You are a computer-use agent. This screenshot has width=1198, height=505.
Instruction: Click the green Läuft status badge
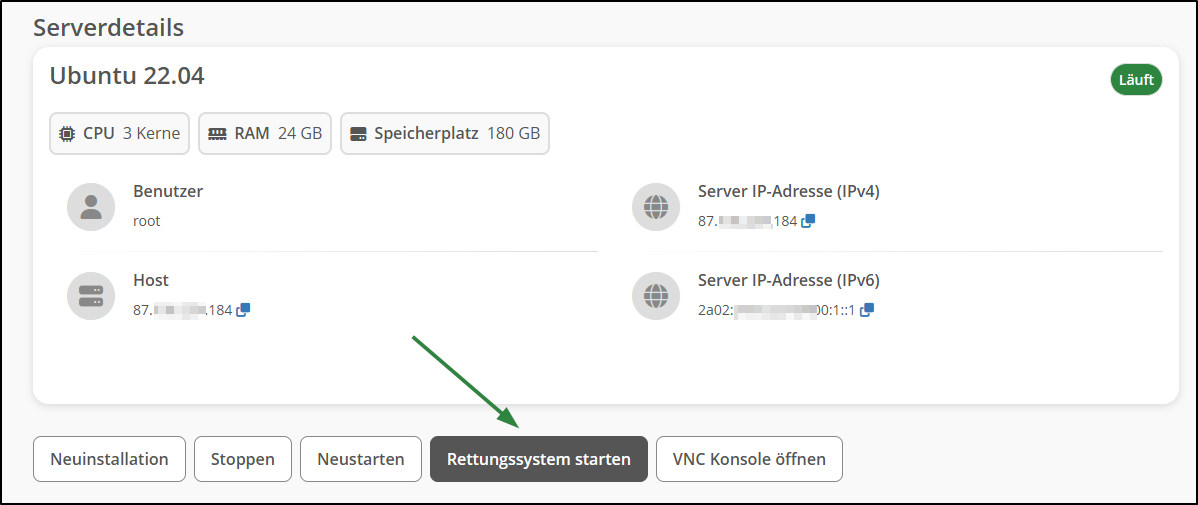[x=1136, y=80]
